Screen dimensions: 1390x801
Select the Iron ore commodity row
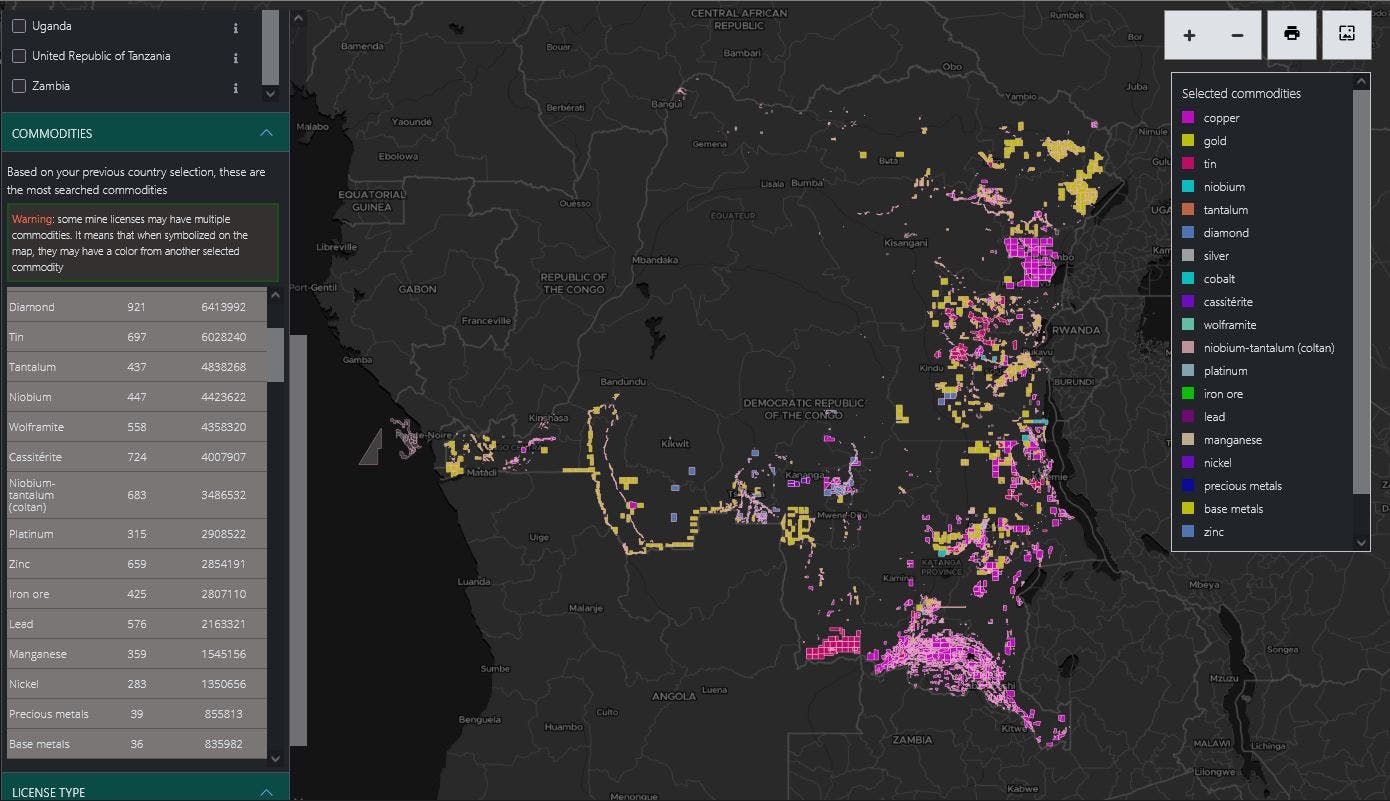(x=136, y=594)
